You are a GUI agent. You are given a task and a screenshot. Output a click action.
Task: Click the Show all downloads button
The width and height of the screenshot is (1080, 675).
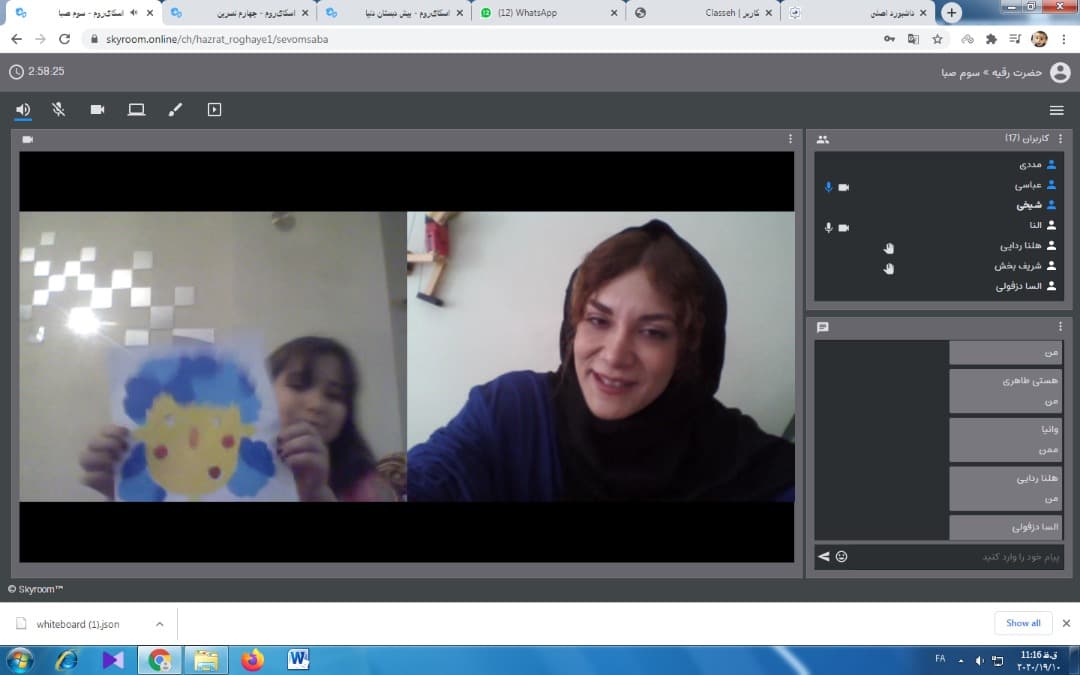click(x=1023, y=623)
